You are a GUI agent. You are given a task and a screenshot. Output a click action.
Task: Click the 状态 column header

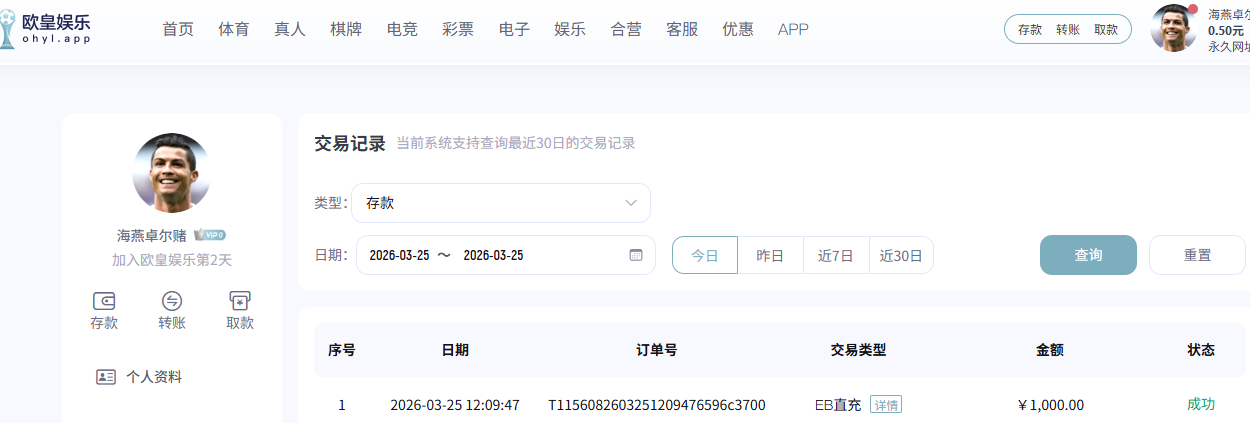1201,350
